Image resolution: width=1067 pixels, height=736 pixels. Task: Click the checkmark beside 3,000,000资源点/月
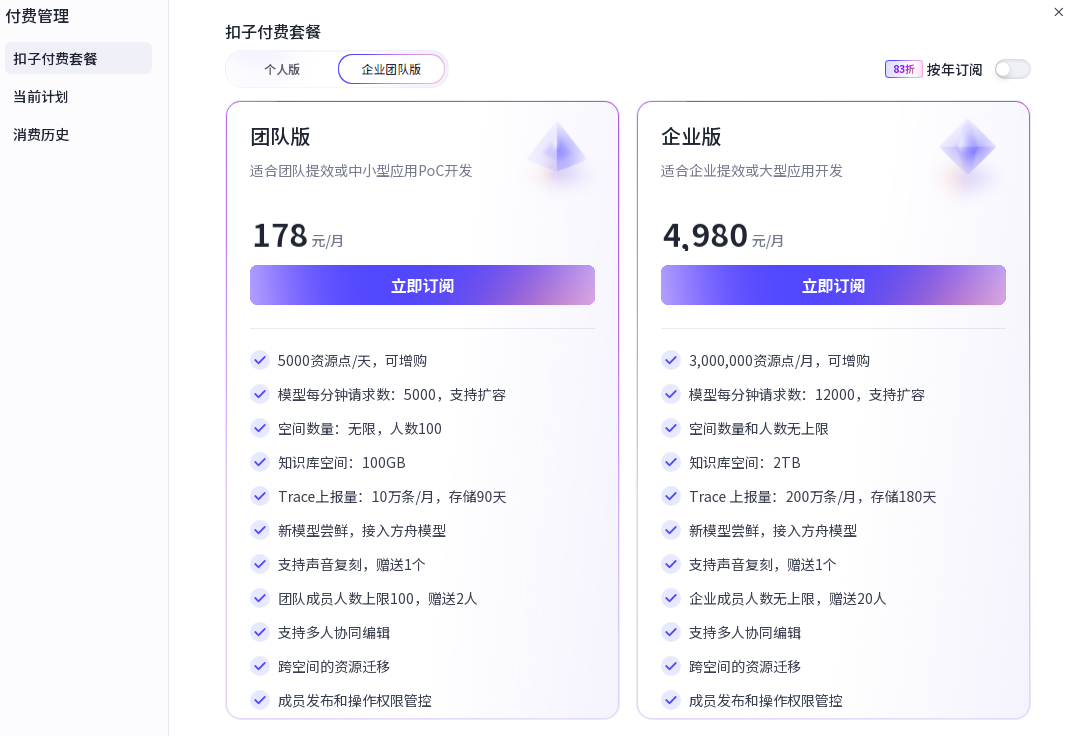point(671,360)
